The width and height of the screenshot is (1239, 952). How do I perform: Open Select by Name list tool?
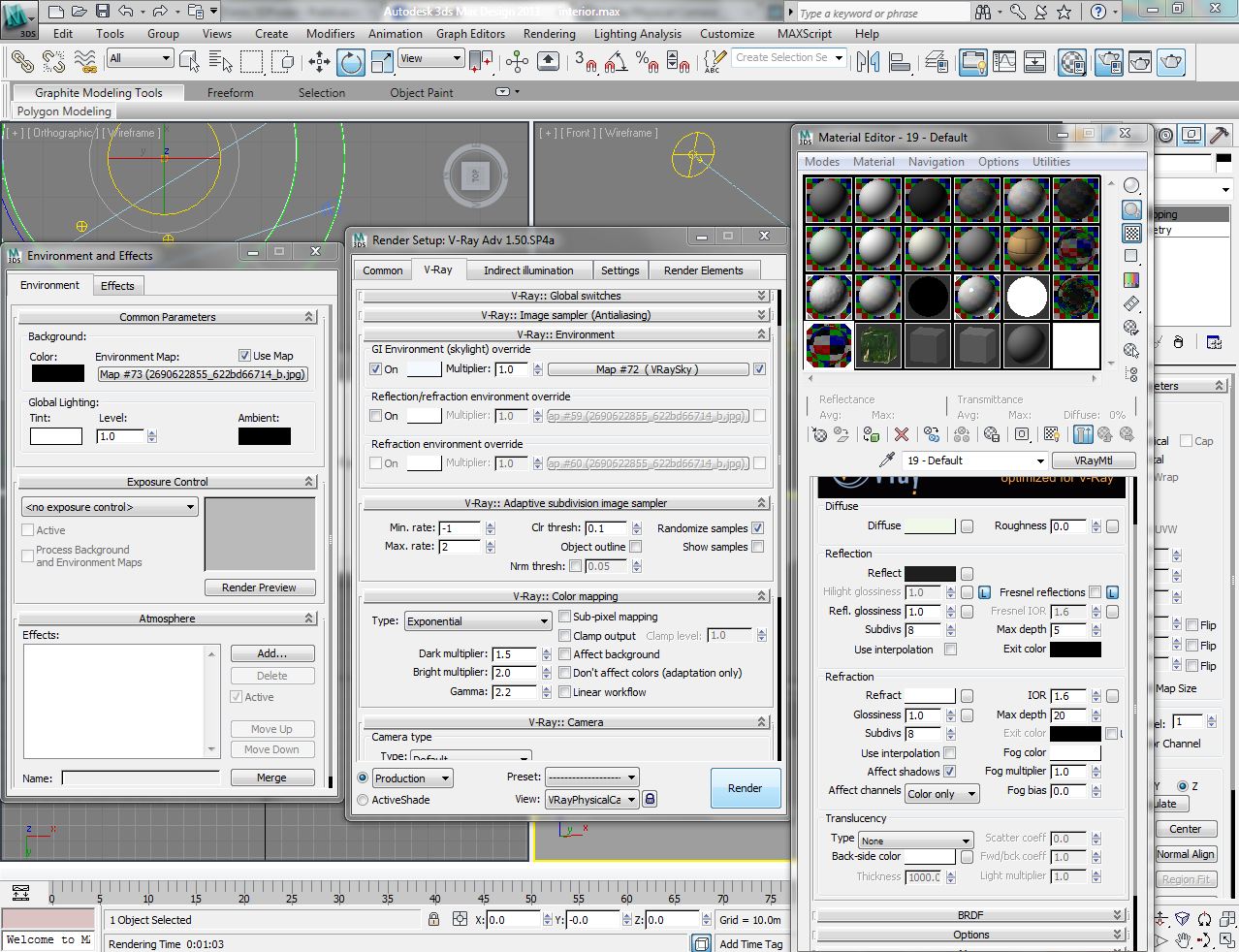point(221,62)
